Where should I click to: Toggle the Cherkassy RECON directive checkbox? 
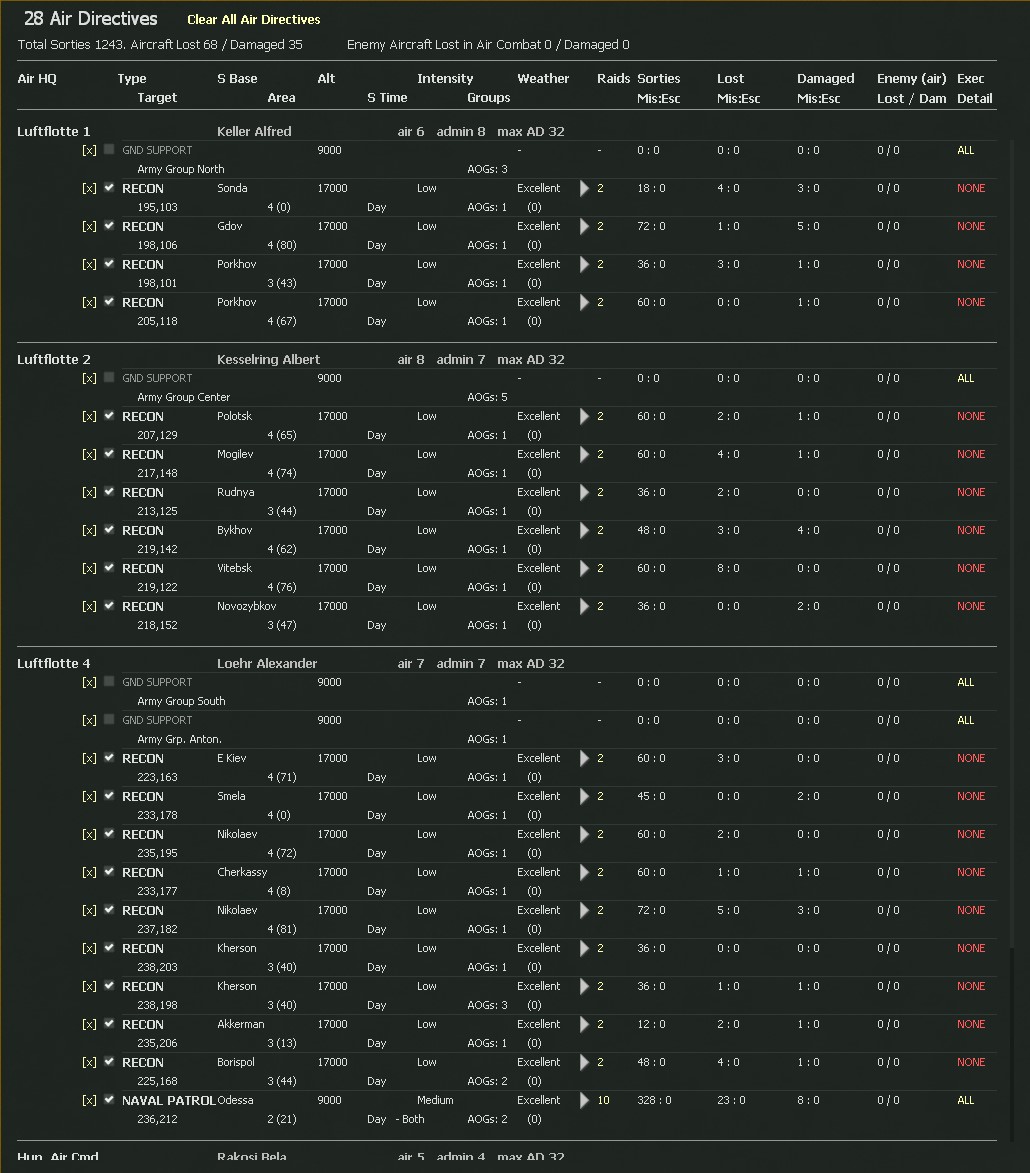[x=109, y=871]
